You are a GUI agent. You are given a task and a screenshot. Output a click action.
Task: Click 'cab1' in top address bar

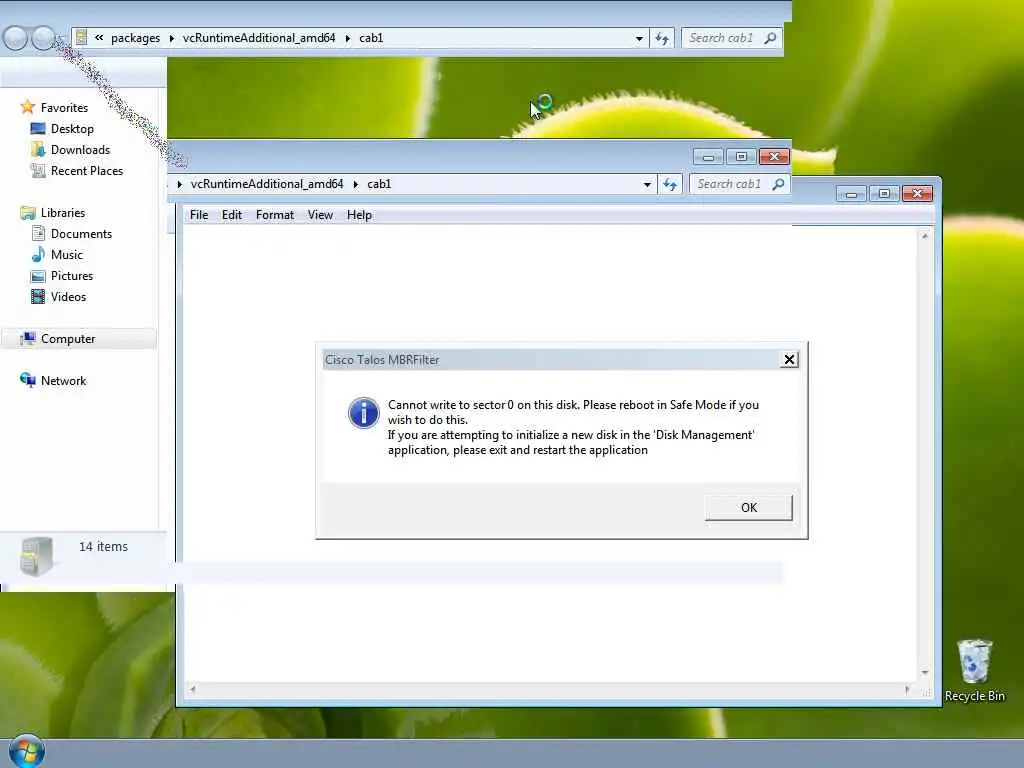[371, 38]
